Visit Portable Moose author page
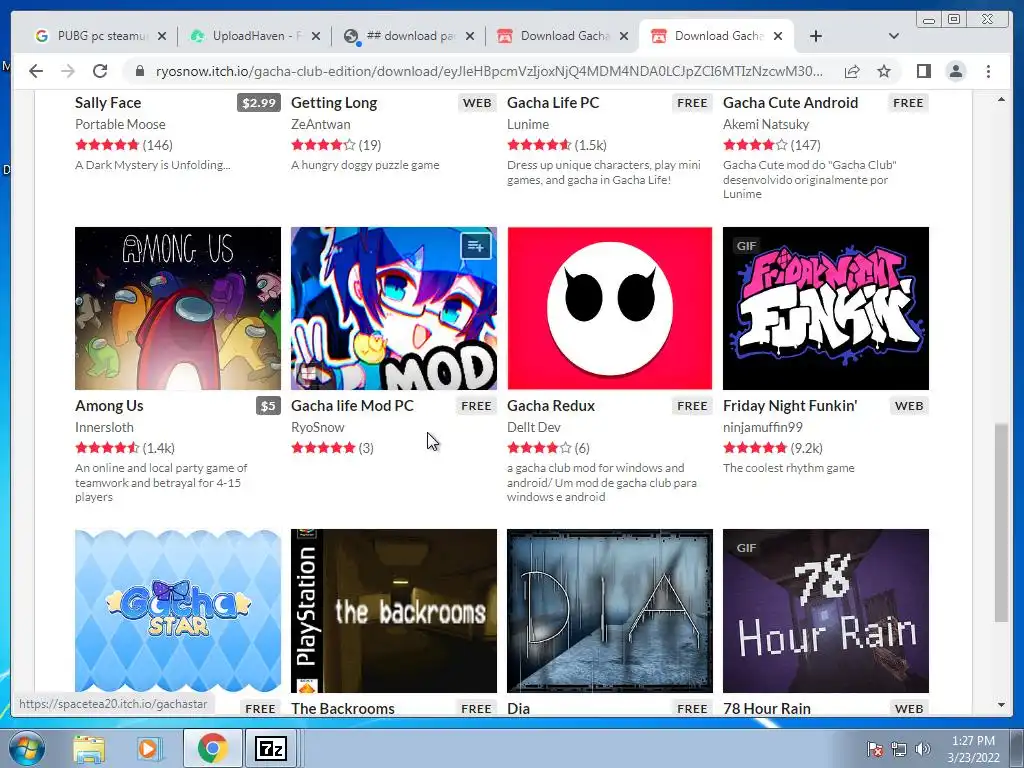This screenshot has width=1024, height=768. click(120, 124)
